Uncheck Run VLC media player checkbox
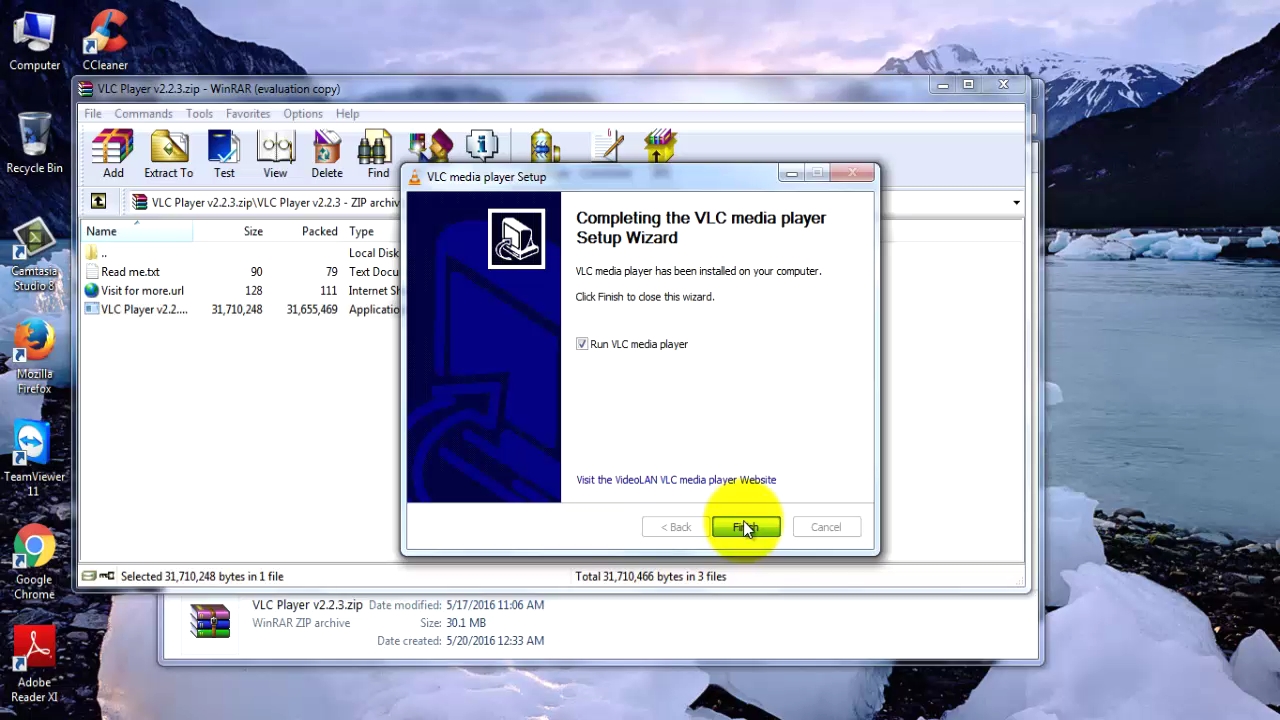The image size is (1280, 720). coord(582,344)
